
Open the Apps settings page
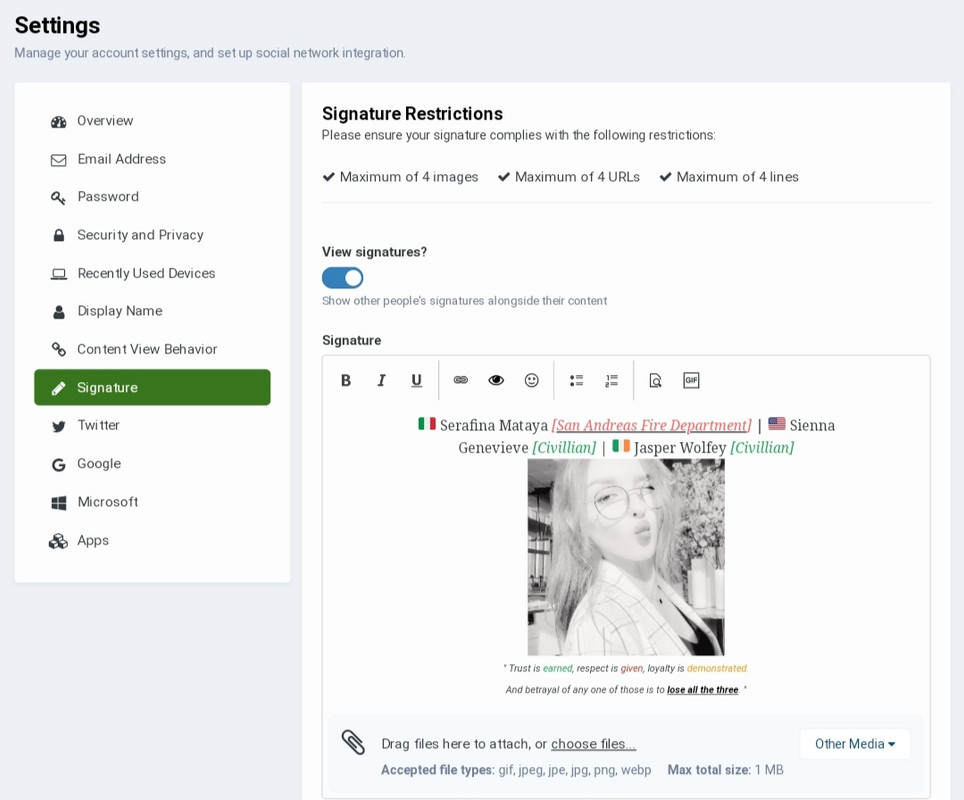coord(152,541)
